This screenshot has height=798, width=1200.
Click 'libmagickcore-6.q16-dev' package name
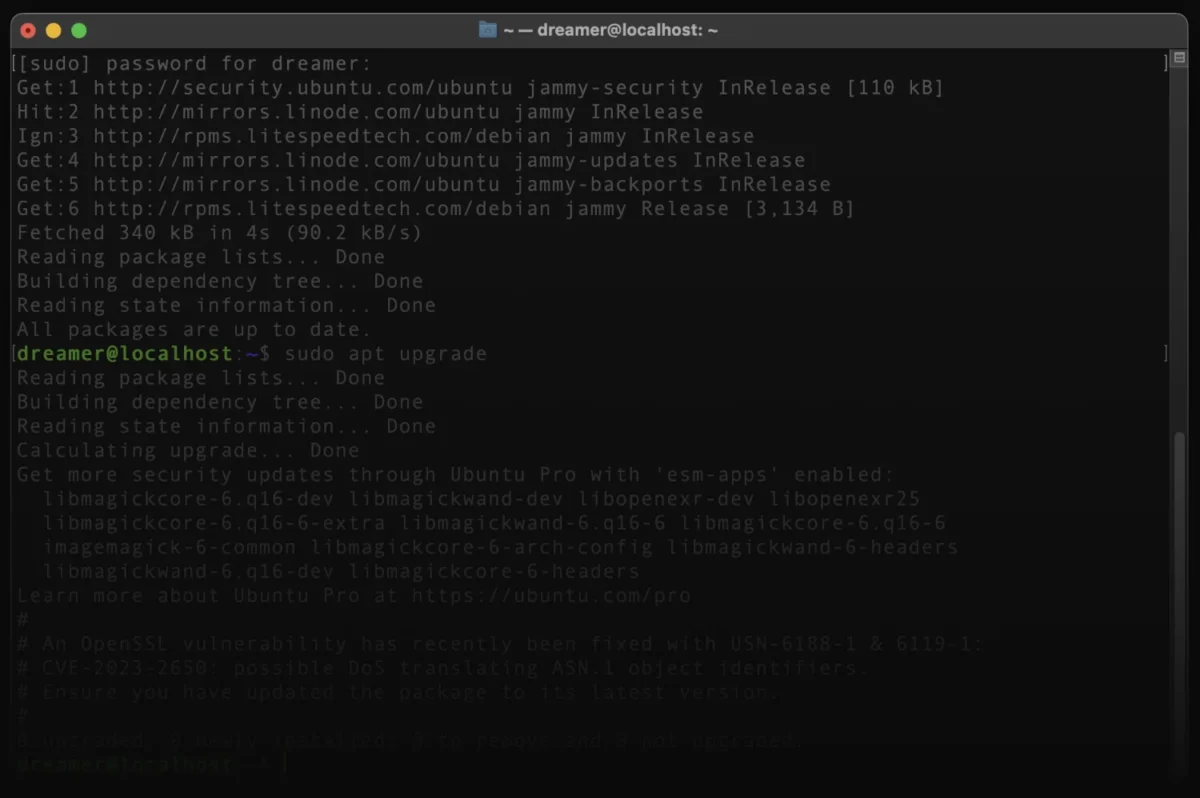click(188, 498)
